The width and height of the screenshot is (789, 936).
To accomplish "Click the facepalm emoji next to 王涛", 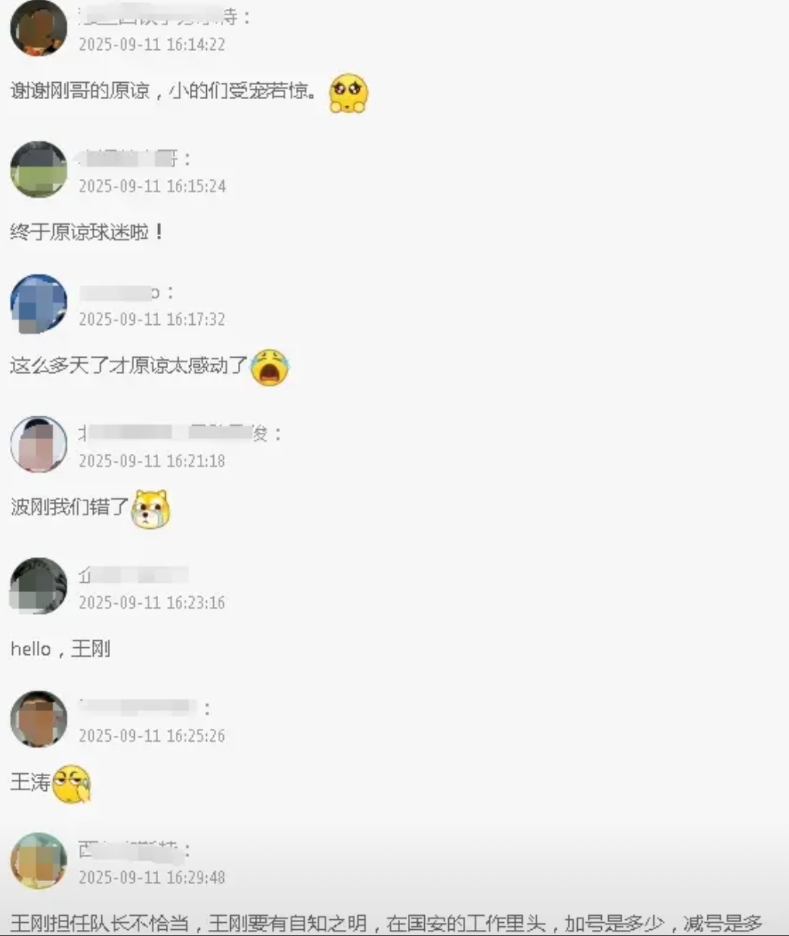I will pos(72,784).
